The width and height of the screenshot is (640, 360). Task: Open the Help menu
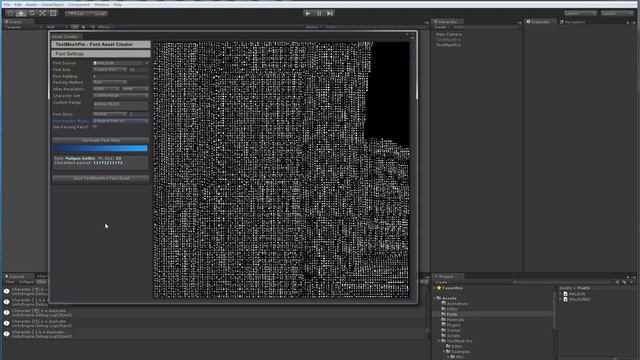[118, 4]
